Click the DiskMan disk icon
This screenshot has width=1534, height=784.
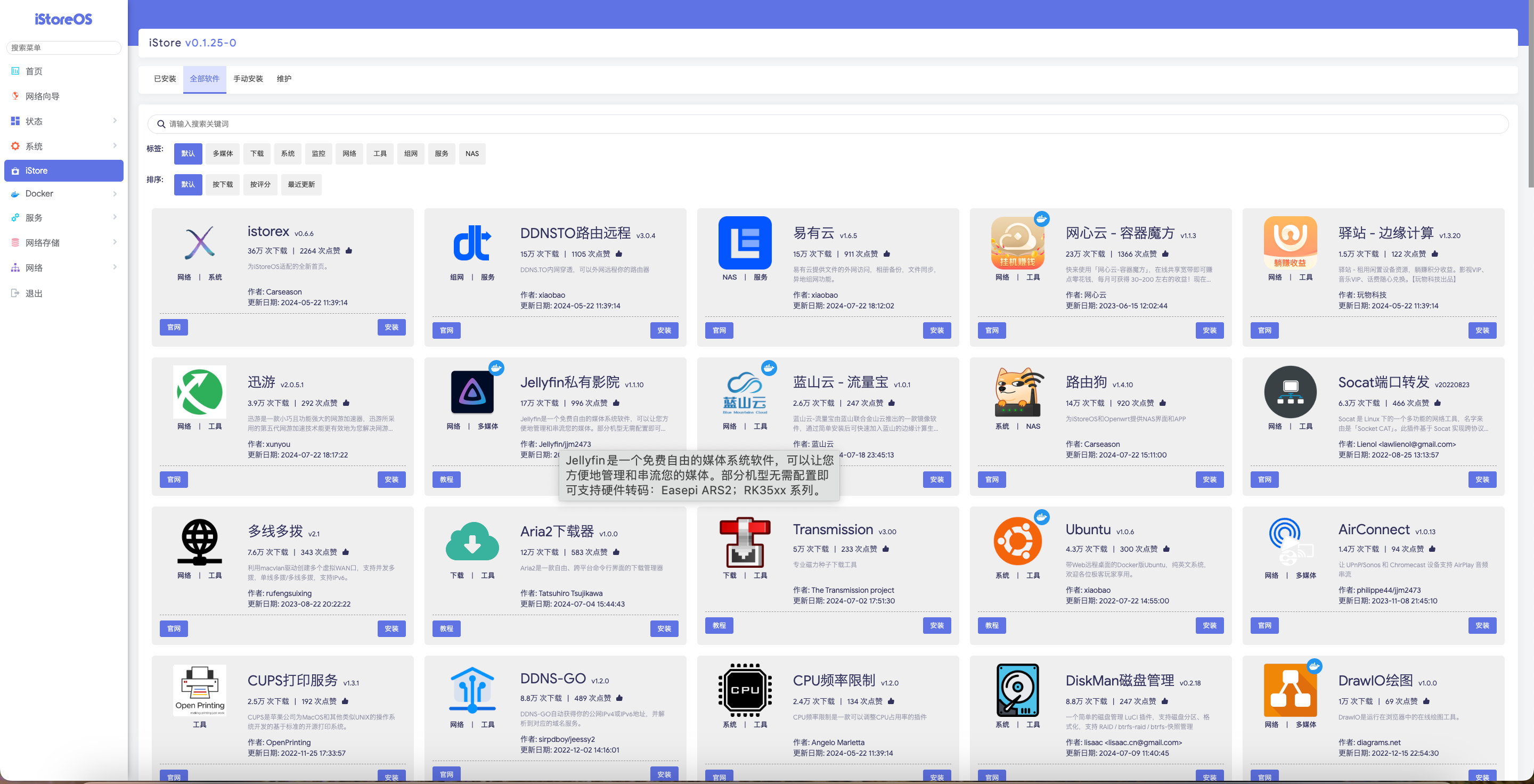(1017, 690)
